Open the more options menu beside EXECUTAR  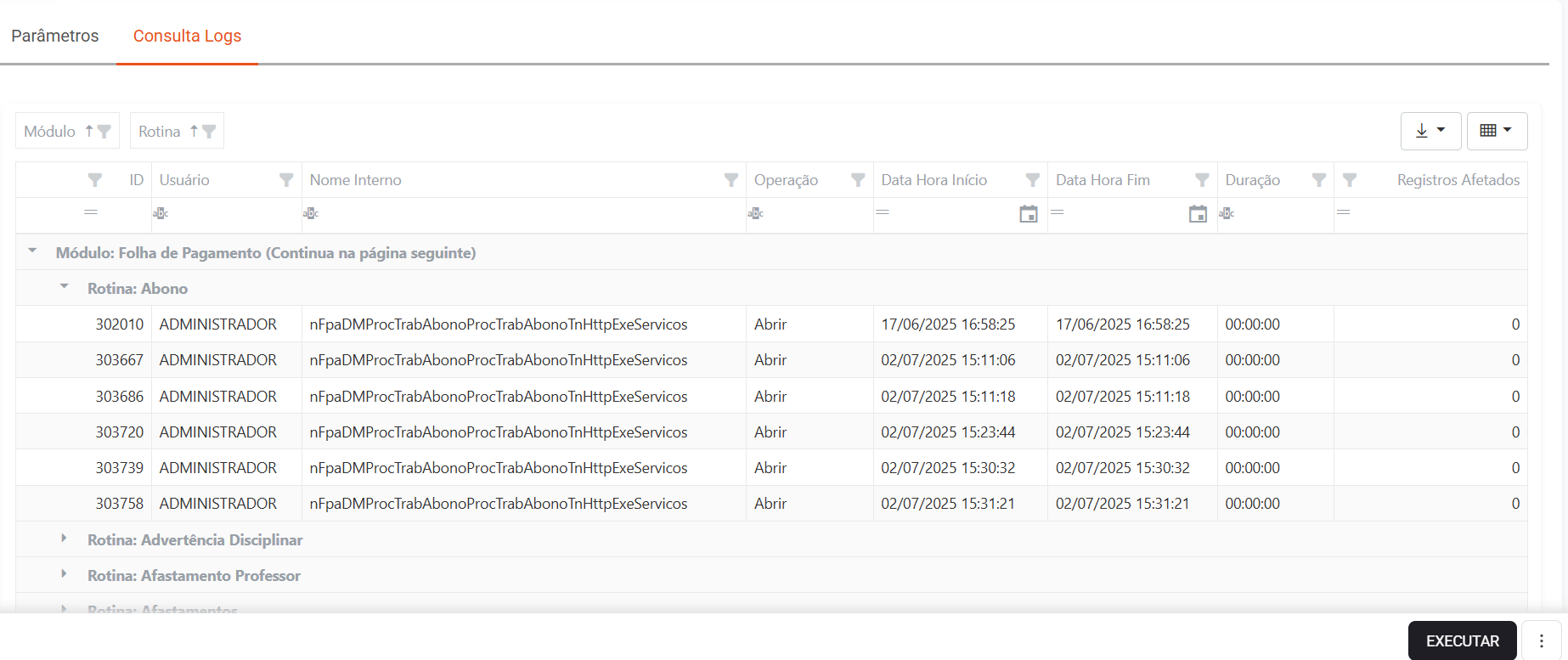coord(1541,640)
